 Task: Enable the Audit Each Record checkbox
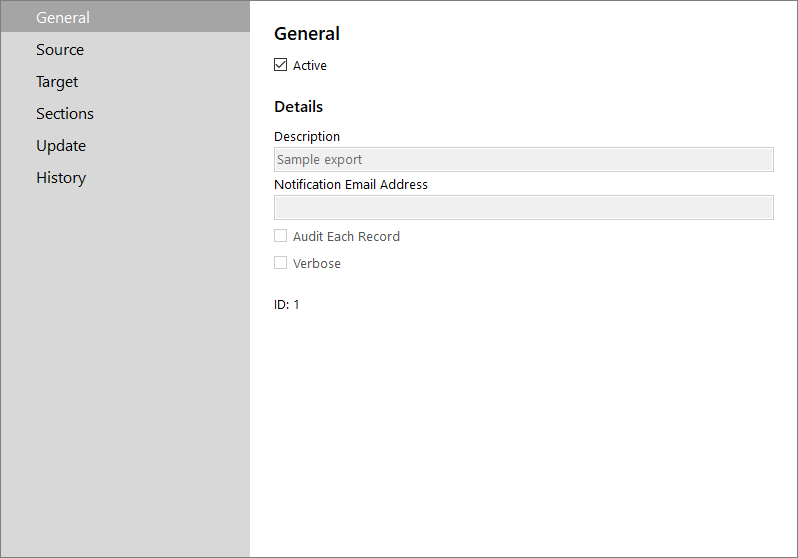[280, 236]
